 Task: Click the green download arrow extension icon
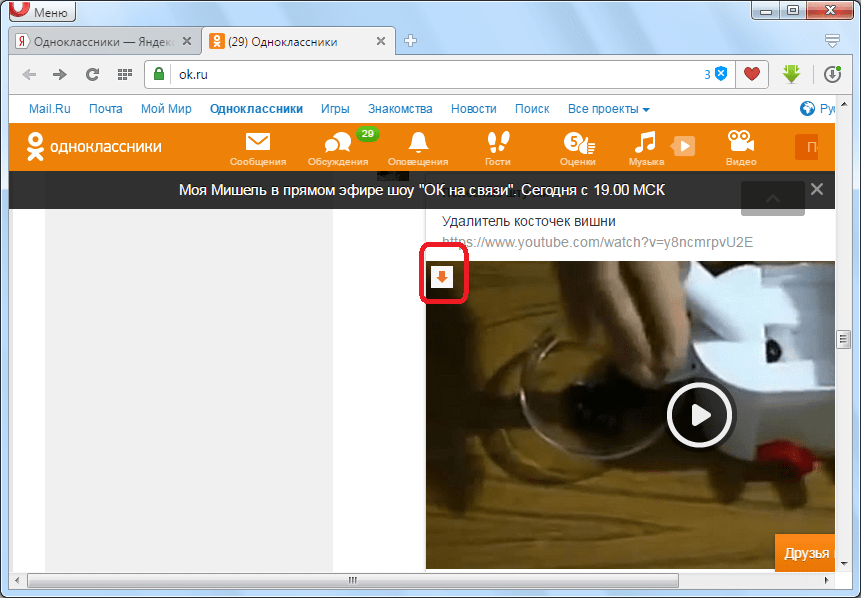792,74
